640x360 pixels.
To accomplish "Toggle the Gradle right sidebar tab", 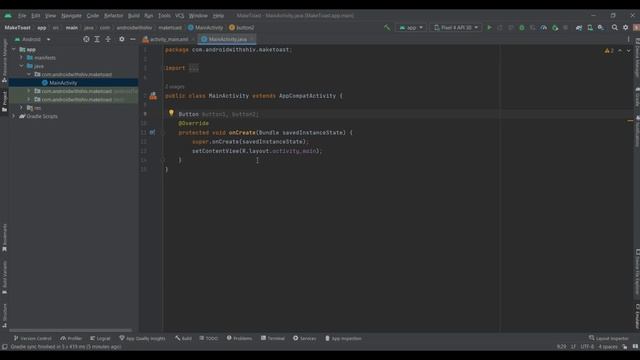I will 637,97.
